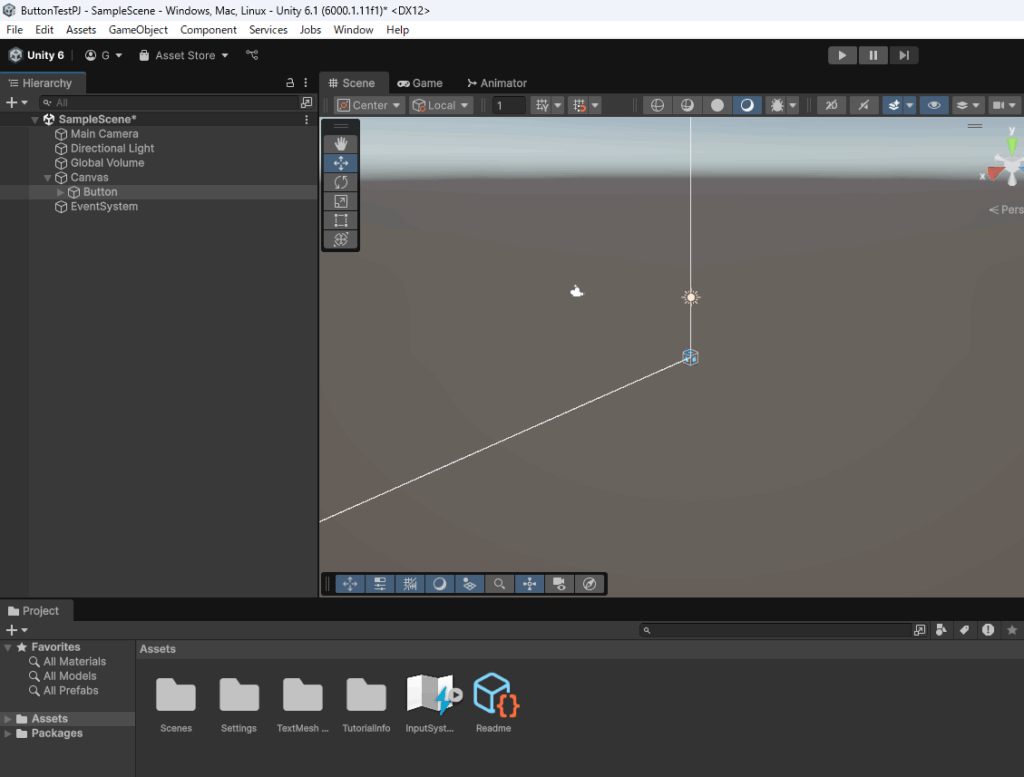Toggle 2D view mode in Scene

pos(831,105)
